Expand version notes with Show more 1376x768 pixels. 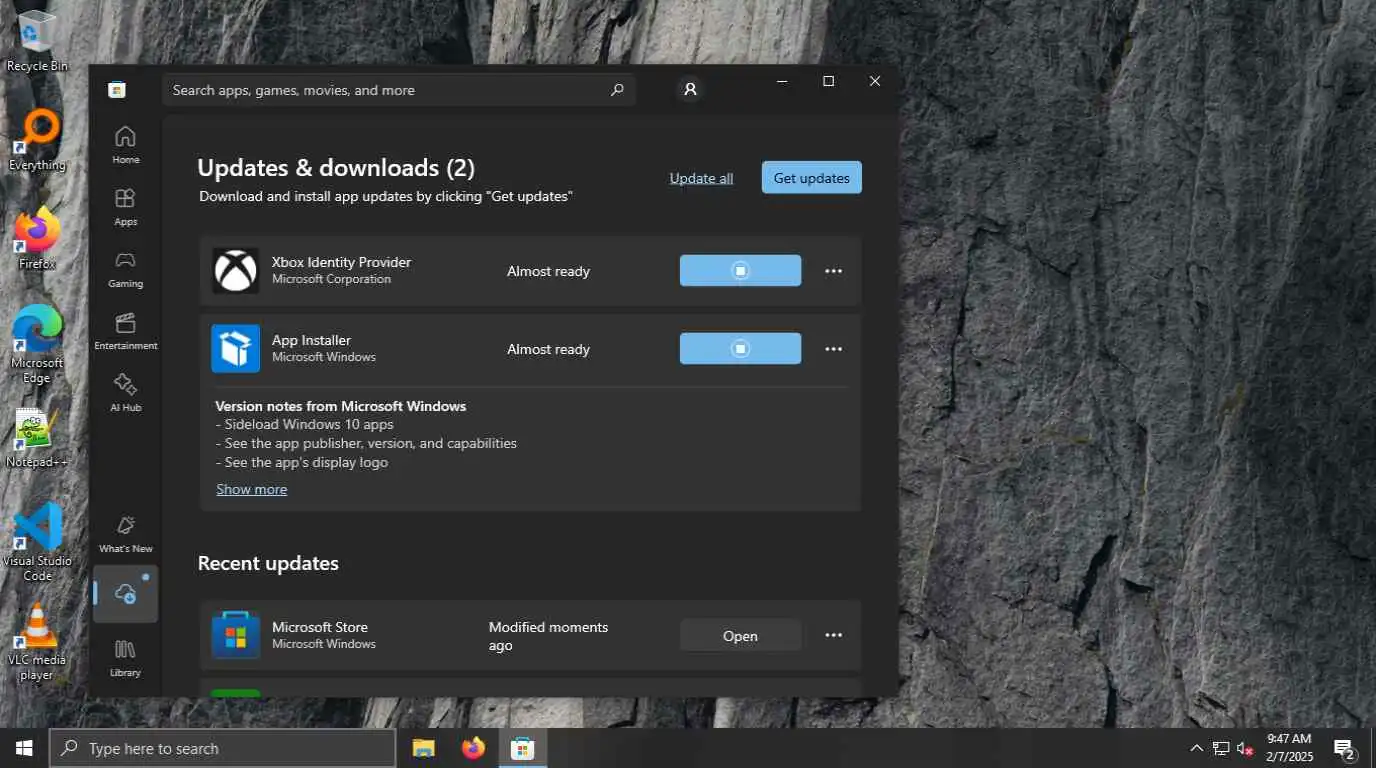251,489
